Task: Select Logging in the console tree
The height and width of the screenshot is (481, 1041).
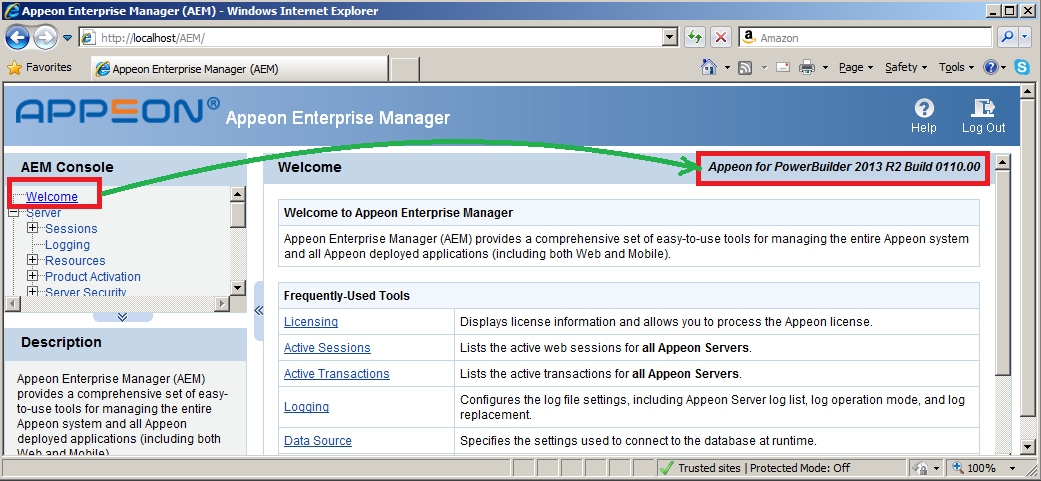Action: pos(67,245)
